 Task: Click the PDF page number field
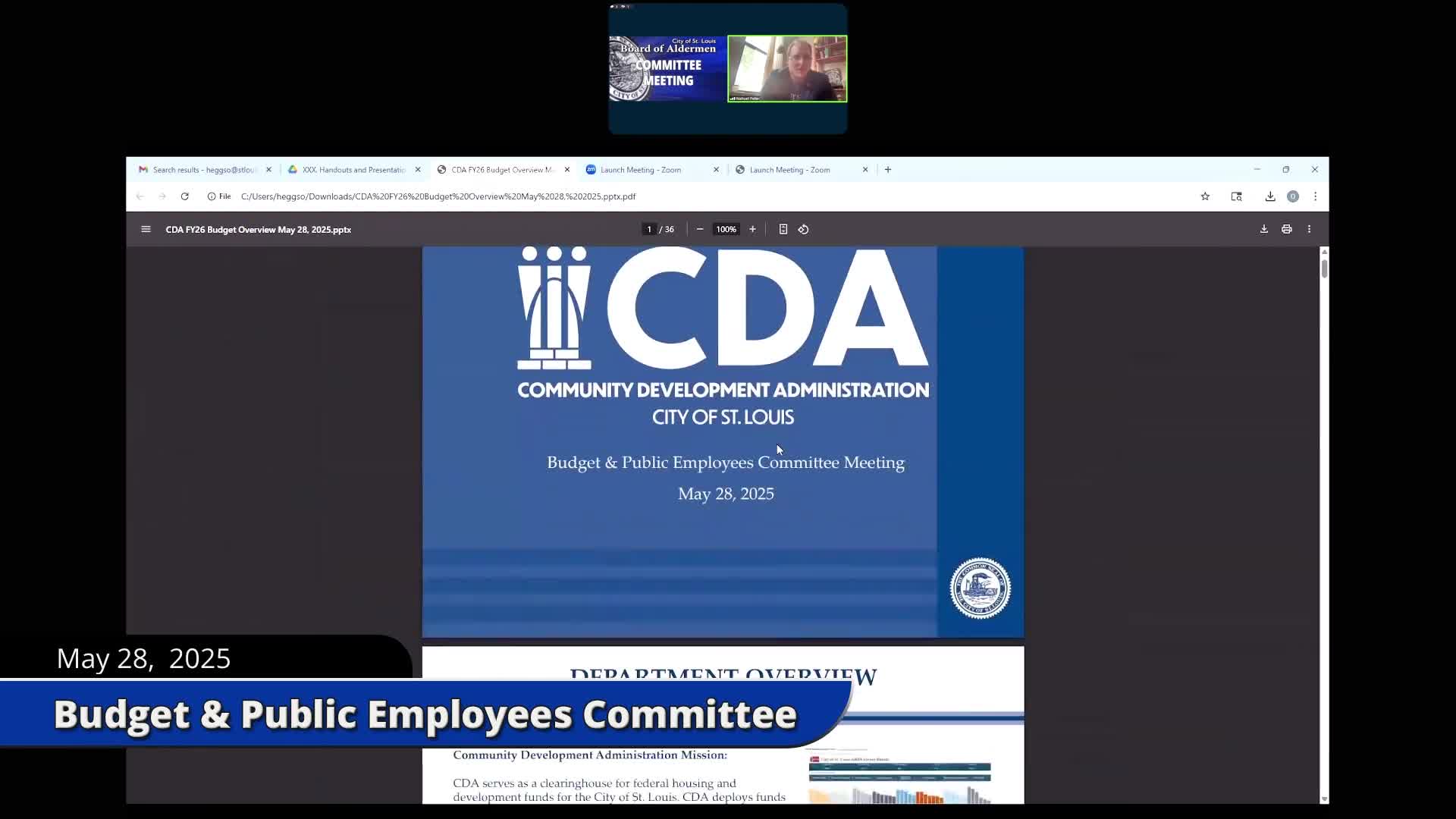point(649,229)
